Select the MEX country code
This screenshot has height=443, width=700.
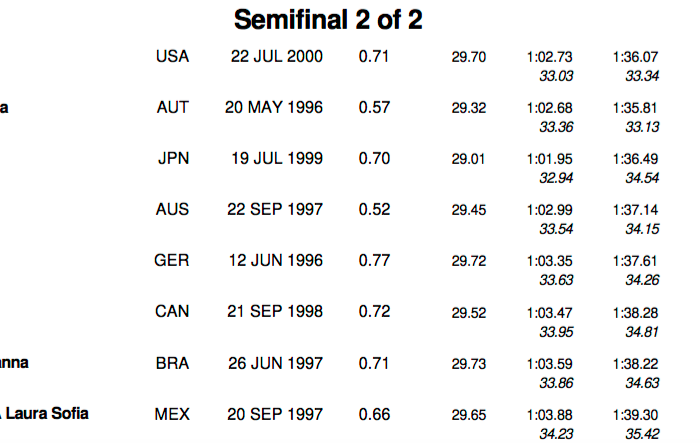[x=172, y=413]
